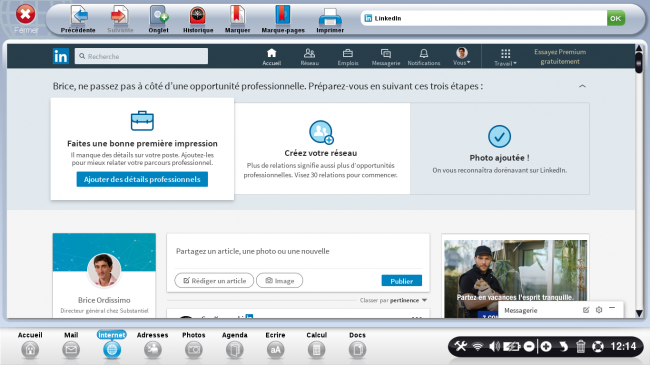Zoom out with the minus icon
The image size is (650, 365).
529,346
